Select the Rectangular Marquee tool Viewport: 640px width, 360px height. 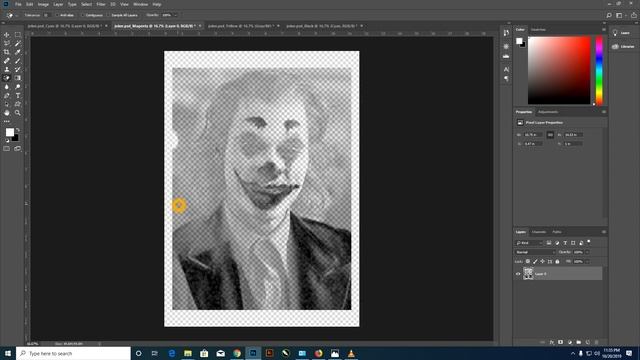tap(18, 35)
